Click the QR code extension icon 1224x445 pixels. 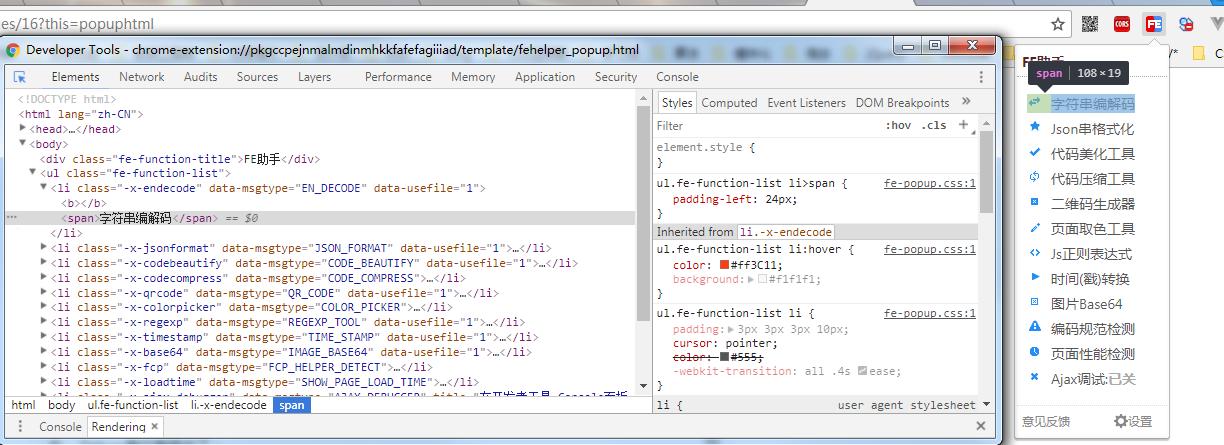(1090, 24)
